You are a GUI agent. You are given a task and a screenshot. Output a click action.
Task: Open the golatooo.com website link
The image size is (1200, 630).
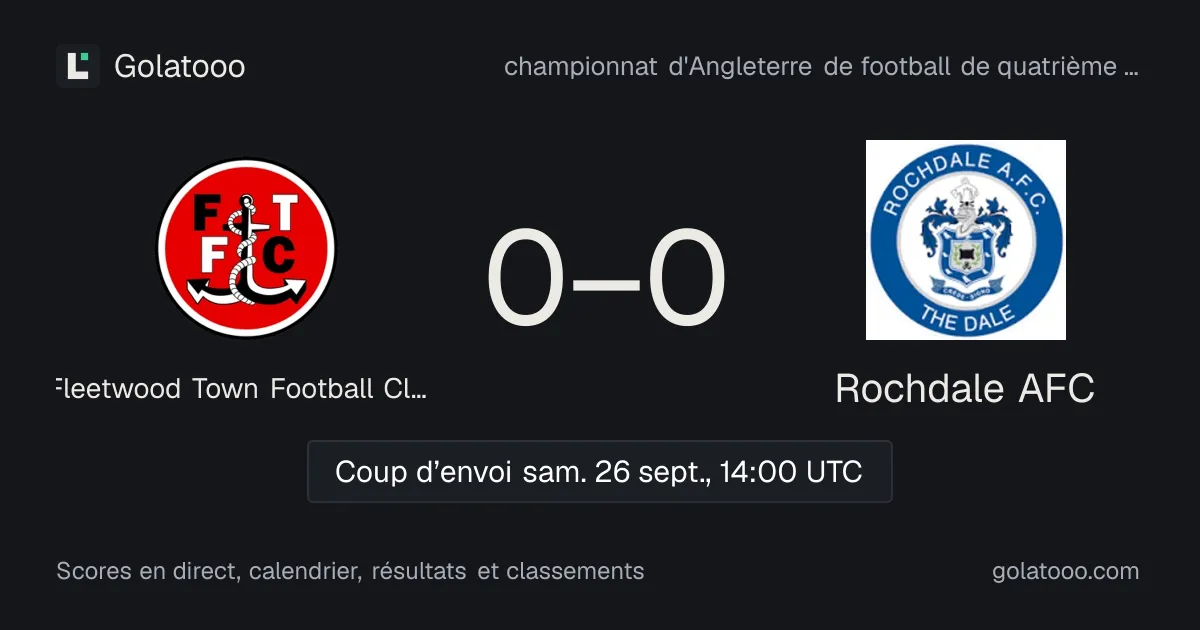pos(1066,571)
